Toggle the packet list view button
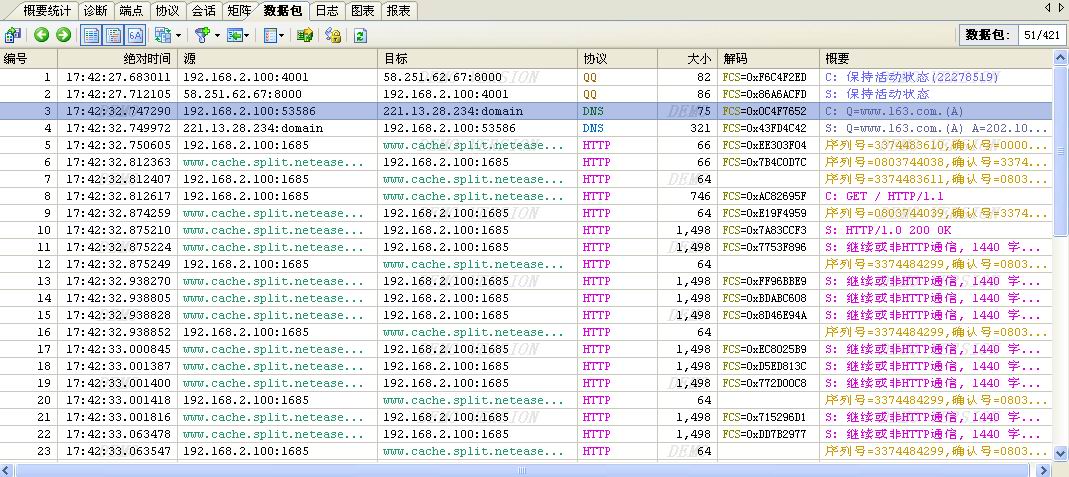The width and height of the screenshot is (1069, 477). [x=91, y=35]
